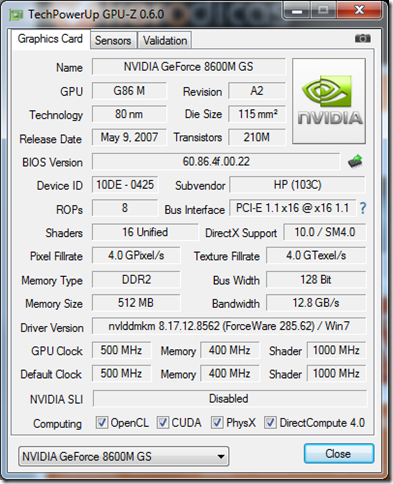Click the NVIDIA logo image
The width and height of the screenshot is (393, 484).
(x=329, y=101)
